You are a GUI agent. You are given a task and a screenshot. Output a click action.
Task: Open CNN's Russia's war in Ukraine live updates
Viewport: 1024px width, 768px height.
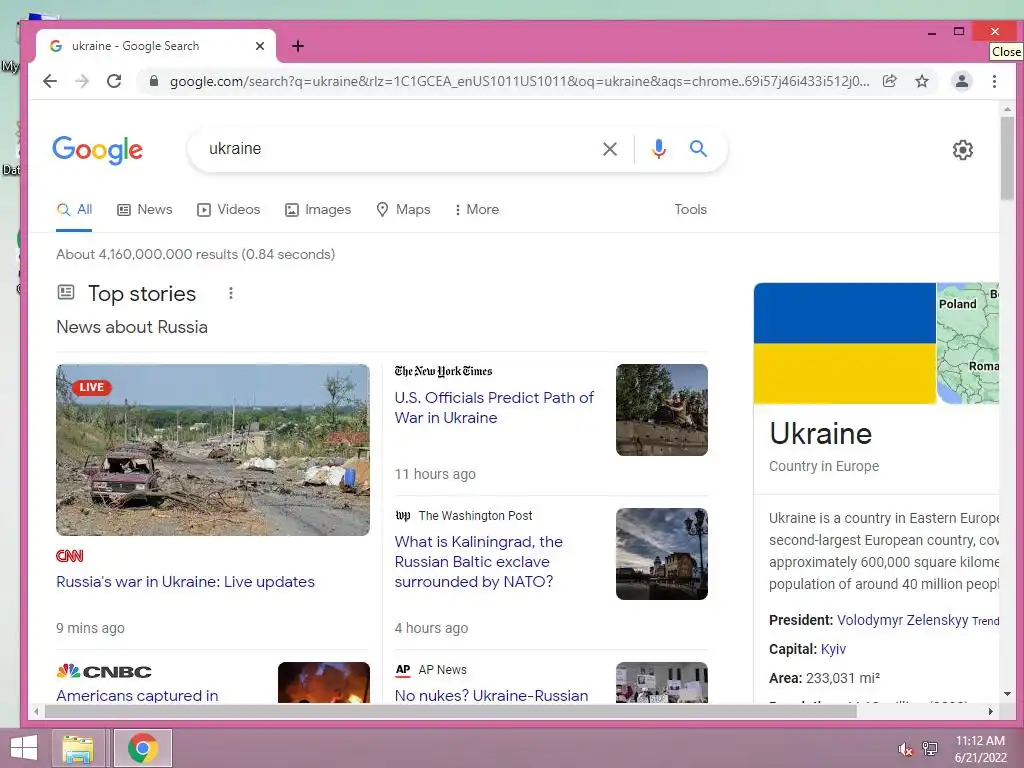click(185, 582)
